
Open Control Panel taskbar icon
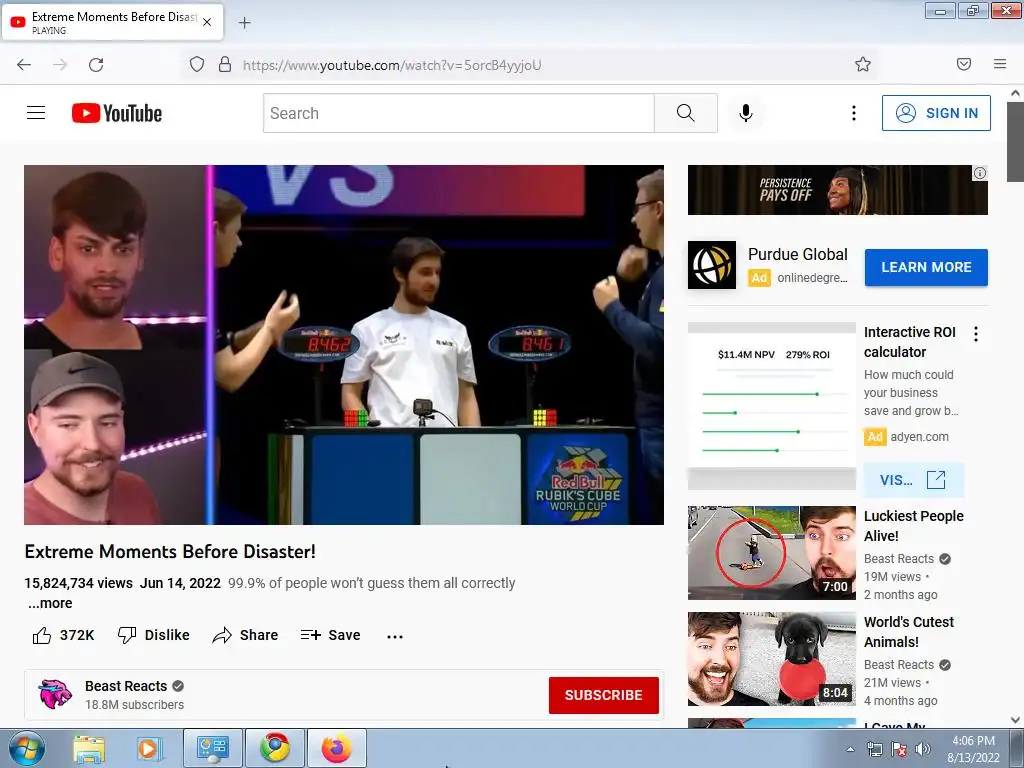tap(213, 748)
